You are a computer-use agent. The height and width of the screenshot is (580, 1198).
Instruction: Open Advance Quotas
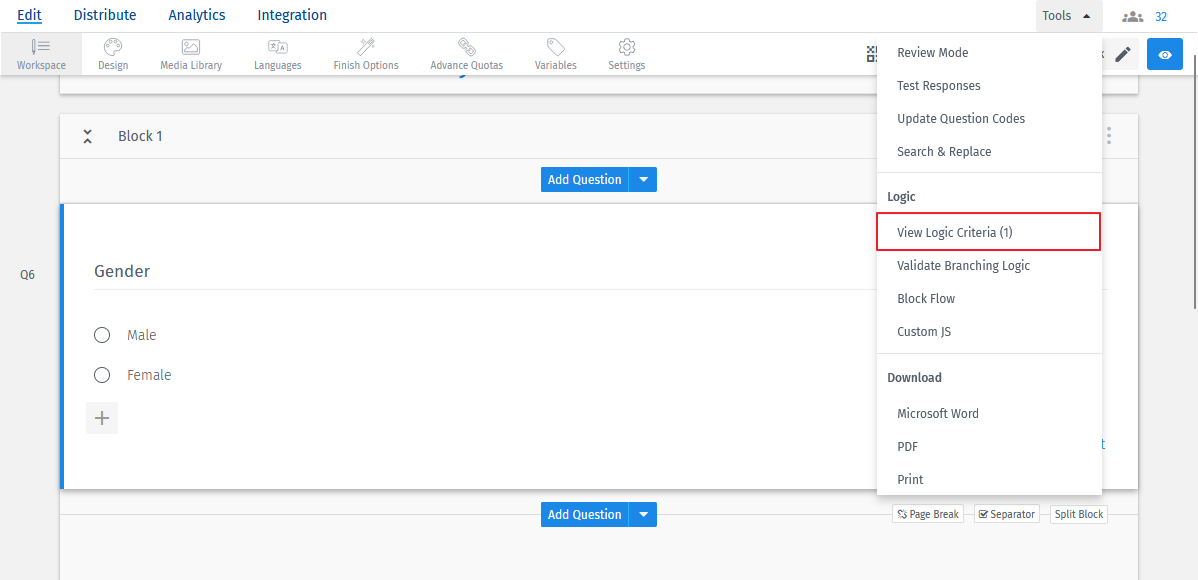click(x=467, y=54)
